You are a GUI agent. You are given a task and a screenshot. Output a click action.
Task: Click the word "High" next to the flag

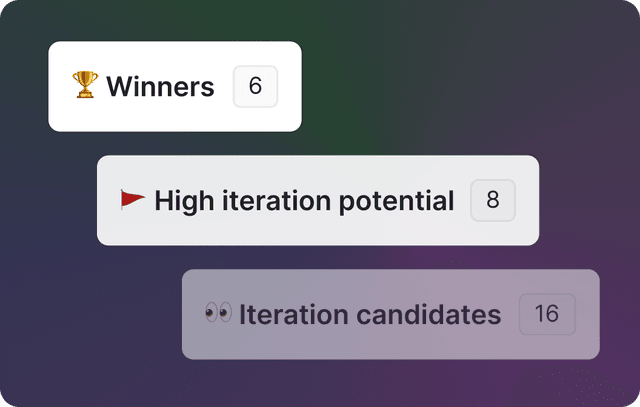tap(178, 201)
